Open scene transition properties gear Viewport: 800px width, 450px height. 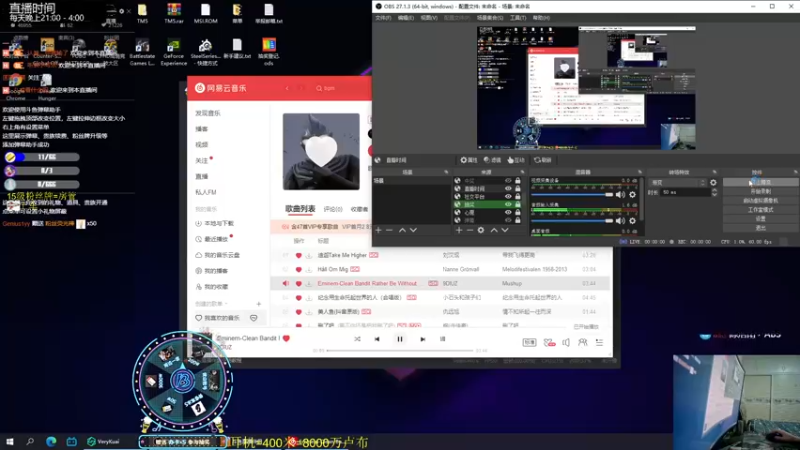coord(713,183)
